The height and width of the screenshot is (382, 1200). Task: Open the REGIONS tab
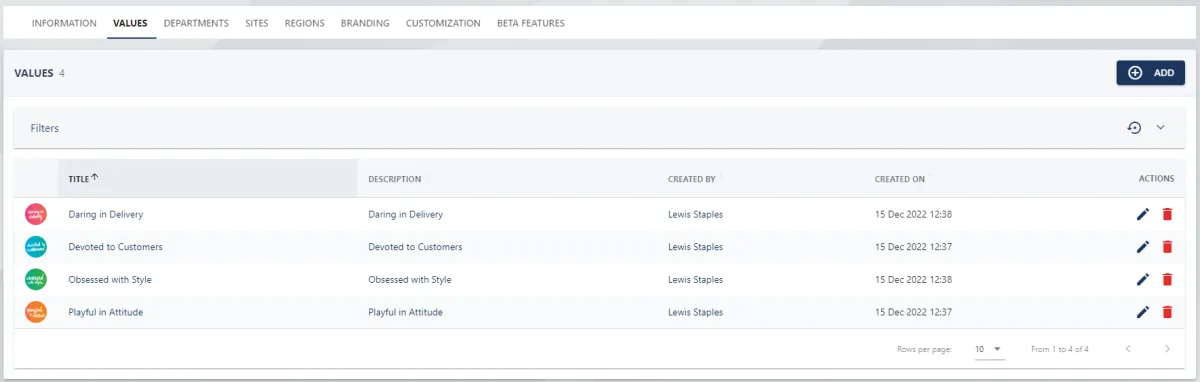click(x=304, y=23)
